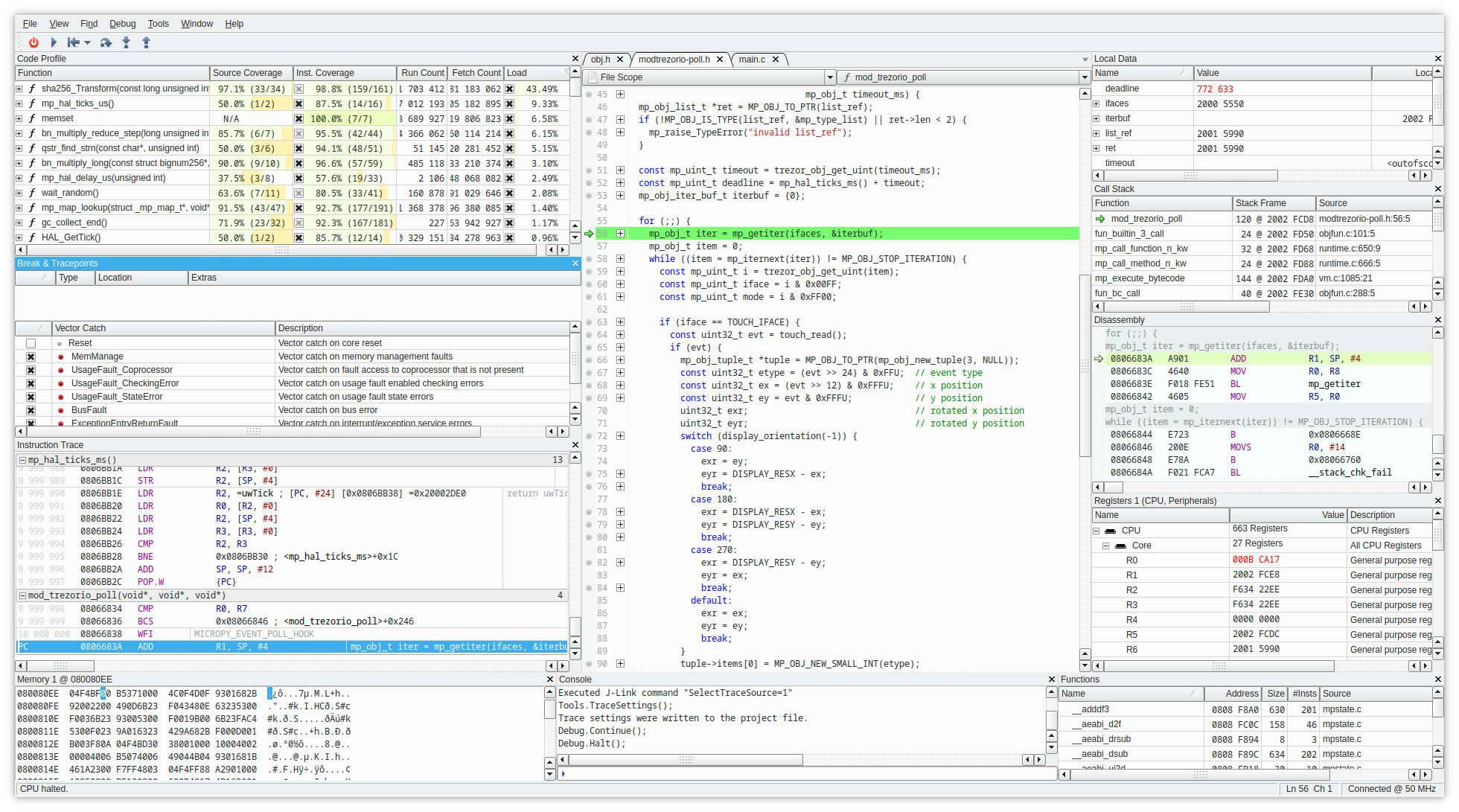This screenshot has height=812, width=1459.
Task: Toggle the BusFault vector catch checkbox
Action: click(31, 410)
